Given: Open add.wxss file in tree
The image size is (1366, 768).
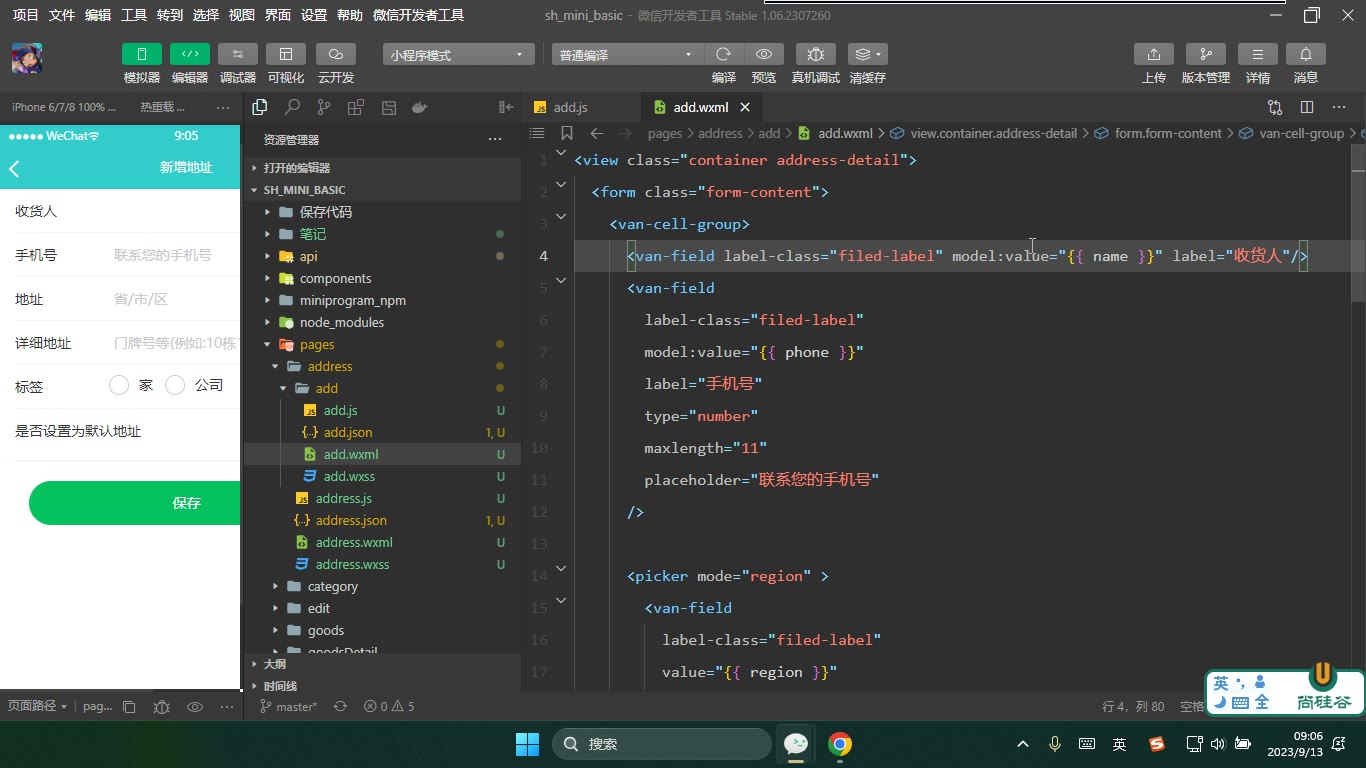Looking at the screenshot, I should point(349,476).
